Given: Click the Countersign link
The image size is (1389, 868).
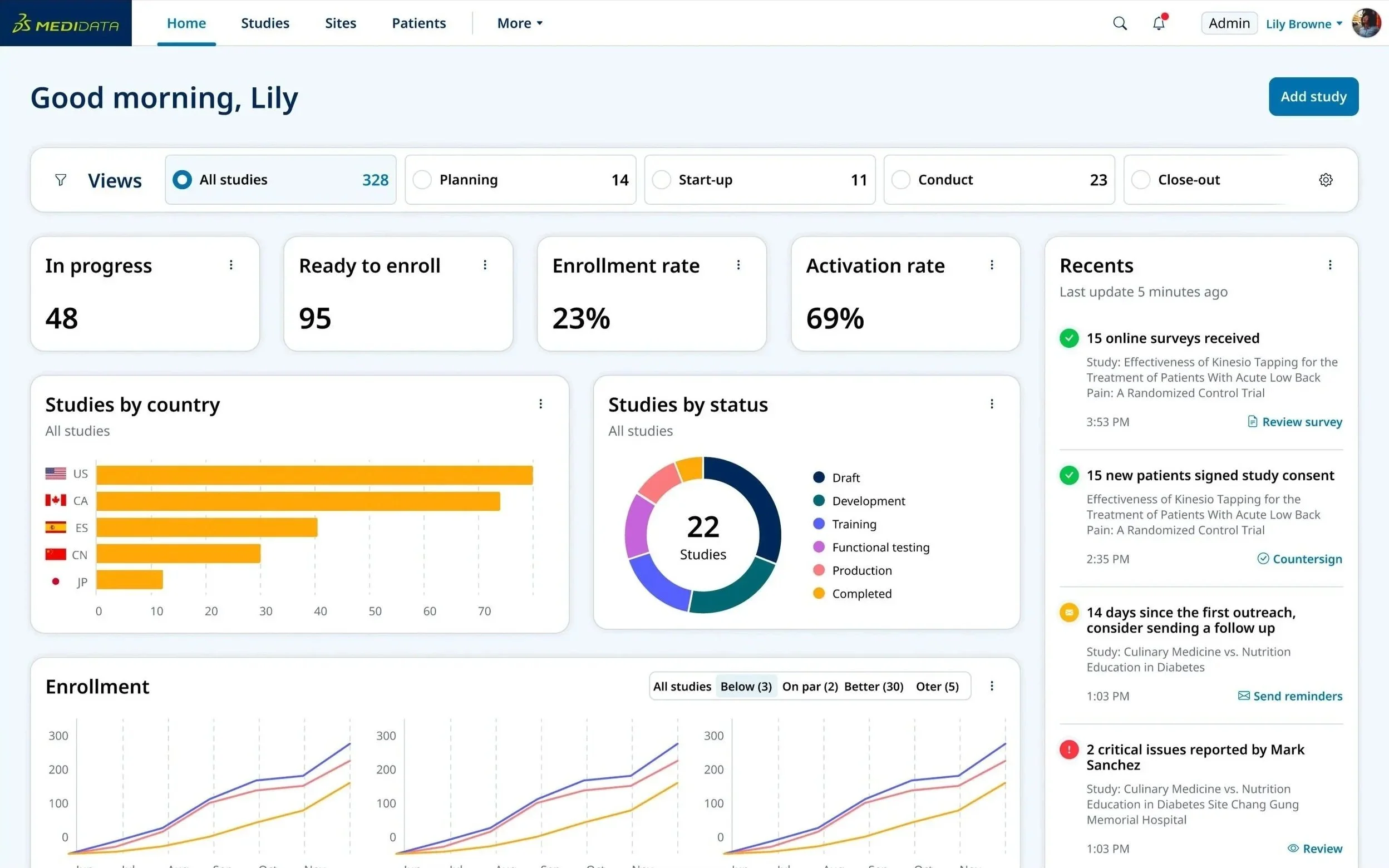Looking at the screenshot, I should [x=1300, y=559].
